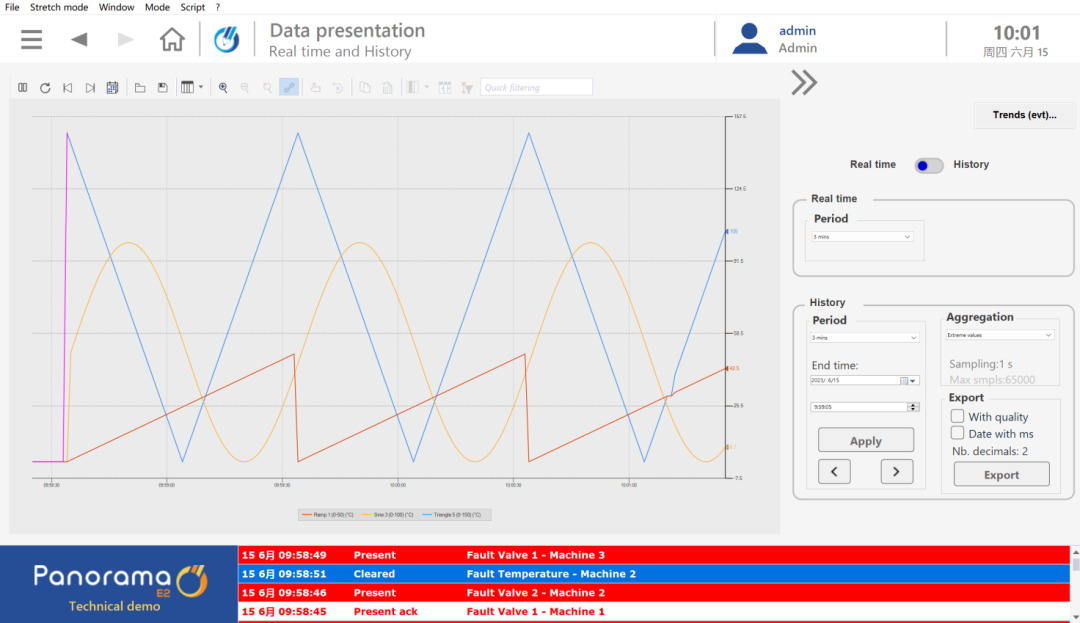
Task: Collapse the side panel with double chevron
Action: [804, 83]
